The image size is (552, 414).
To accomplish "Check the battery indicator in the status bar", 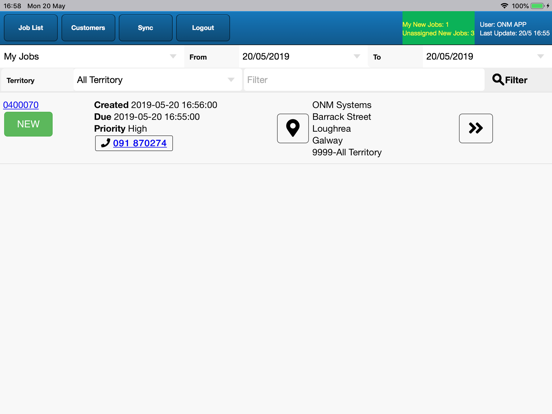I will 537,6.
